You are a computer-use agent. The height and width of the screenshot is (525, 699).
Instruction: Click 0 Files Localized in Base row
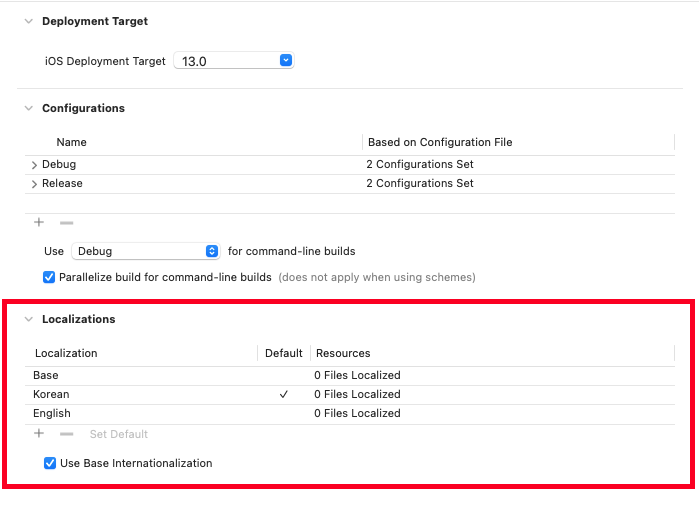point(357,375)
